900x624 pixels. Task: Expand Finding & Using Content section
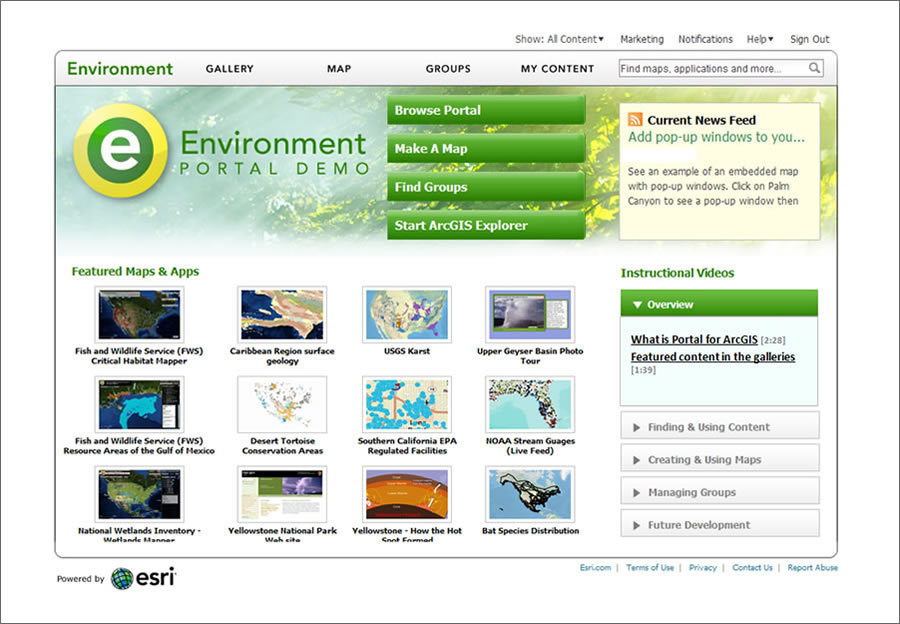tap(720, 427)
